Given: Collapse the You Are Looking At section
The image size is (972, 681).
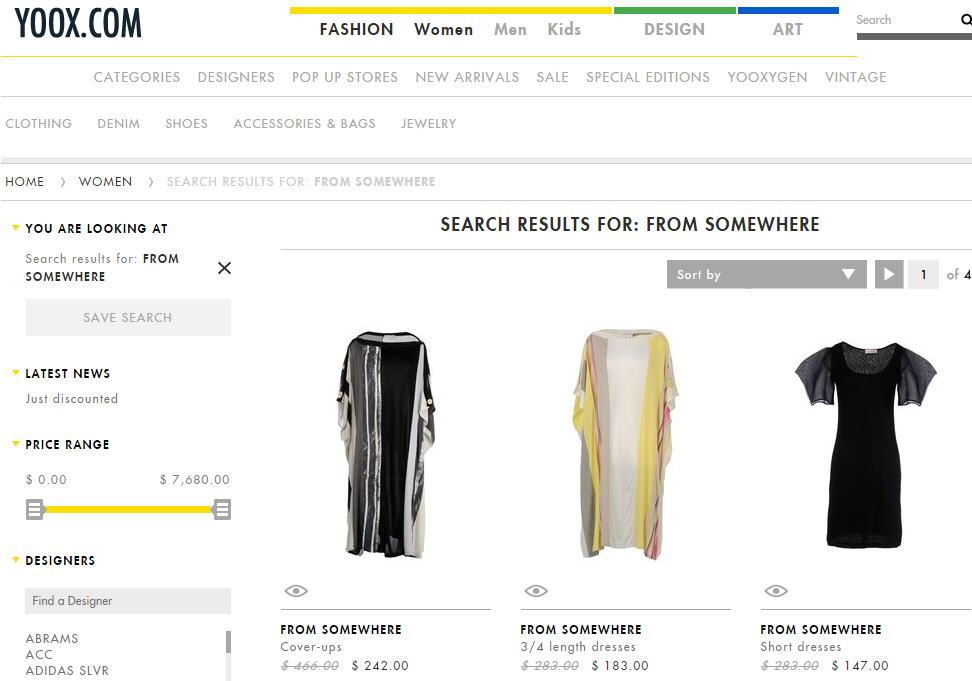Looking at the screenshot, I should pos(16,227).
